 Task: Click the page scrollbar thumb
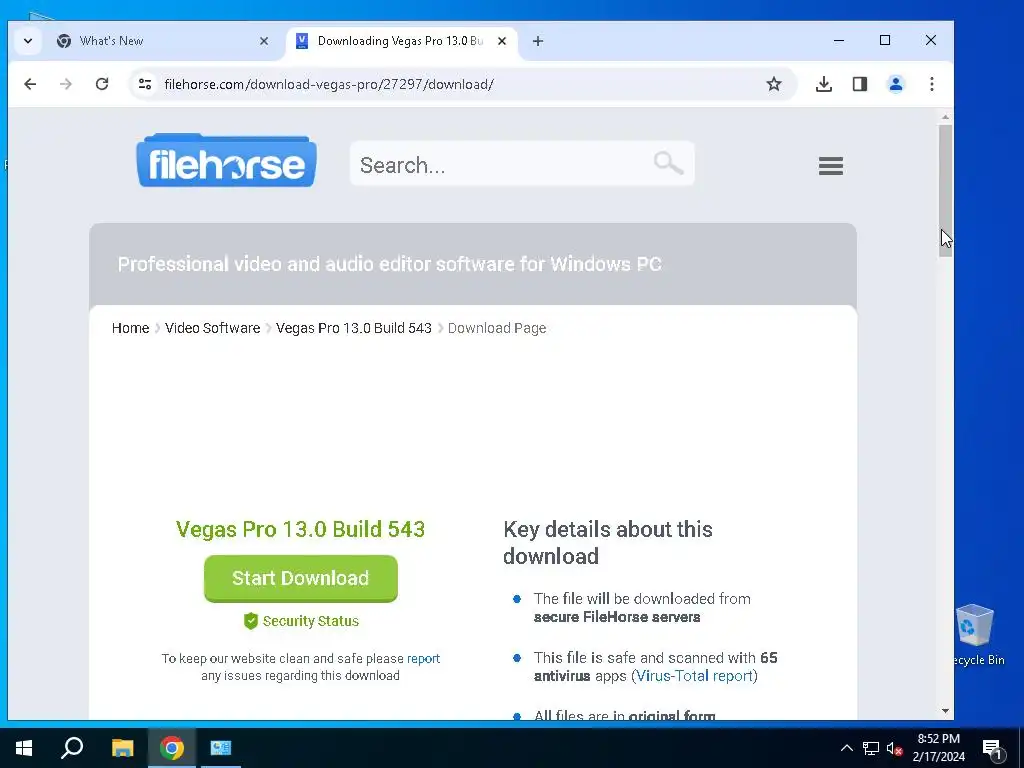pyautogui.click(x=945, y=191)
